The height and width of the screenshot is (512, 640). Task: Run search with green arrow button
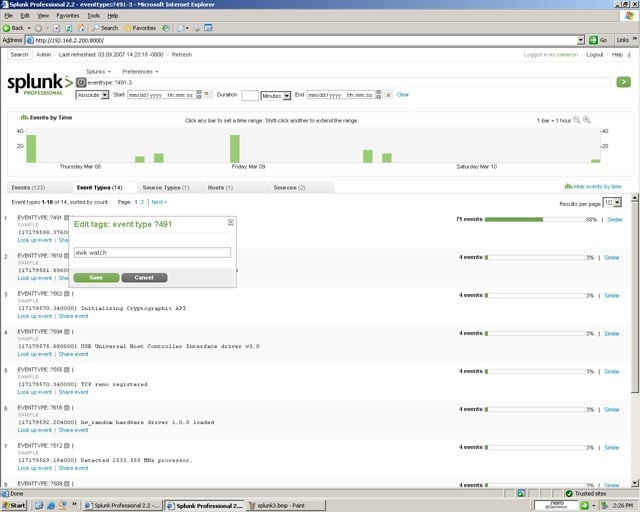click(623, 82)
